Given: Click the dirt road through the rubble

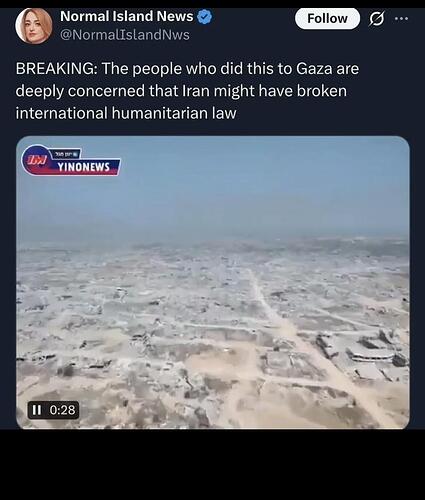Looking at the screenshot, I should point(290,327).
